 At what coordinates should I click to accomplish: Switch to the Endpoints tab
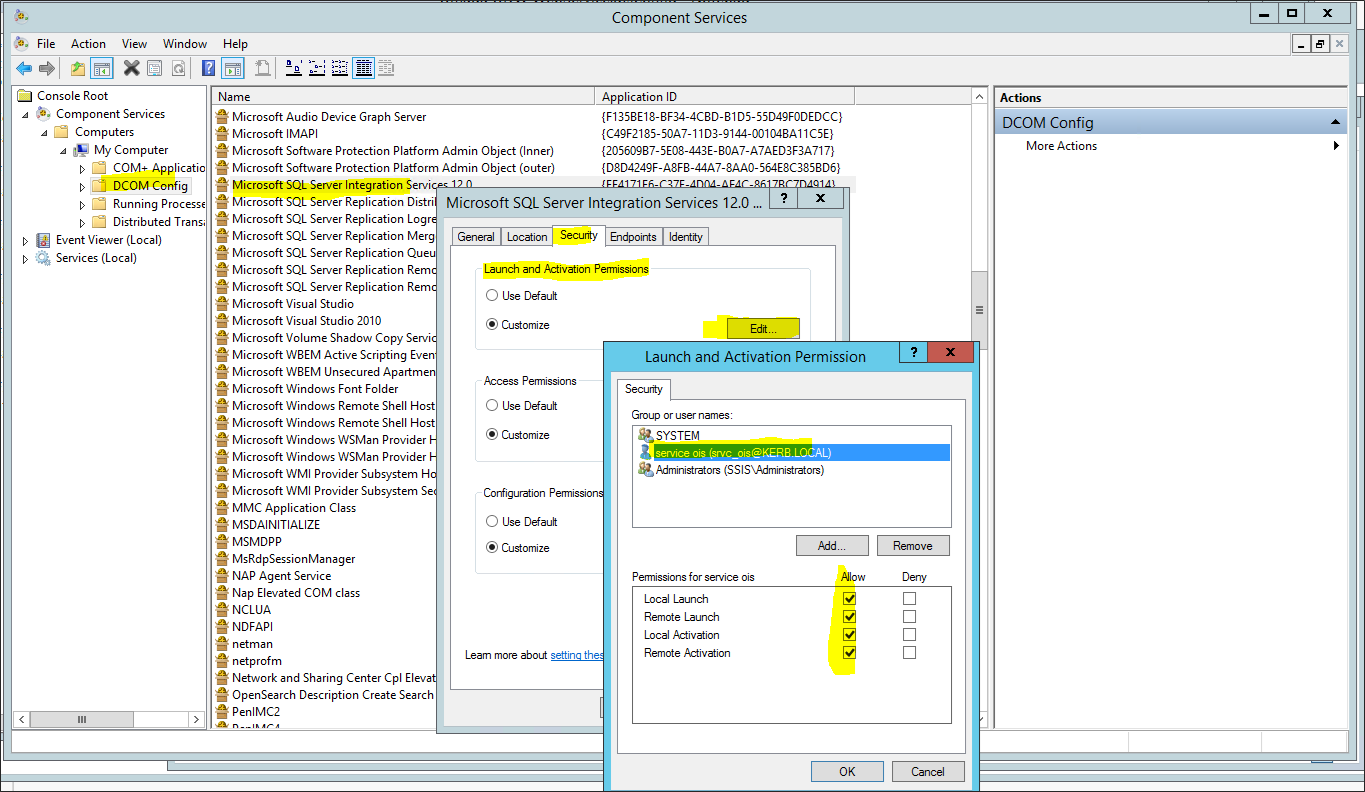click(633, 237)
